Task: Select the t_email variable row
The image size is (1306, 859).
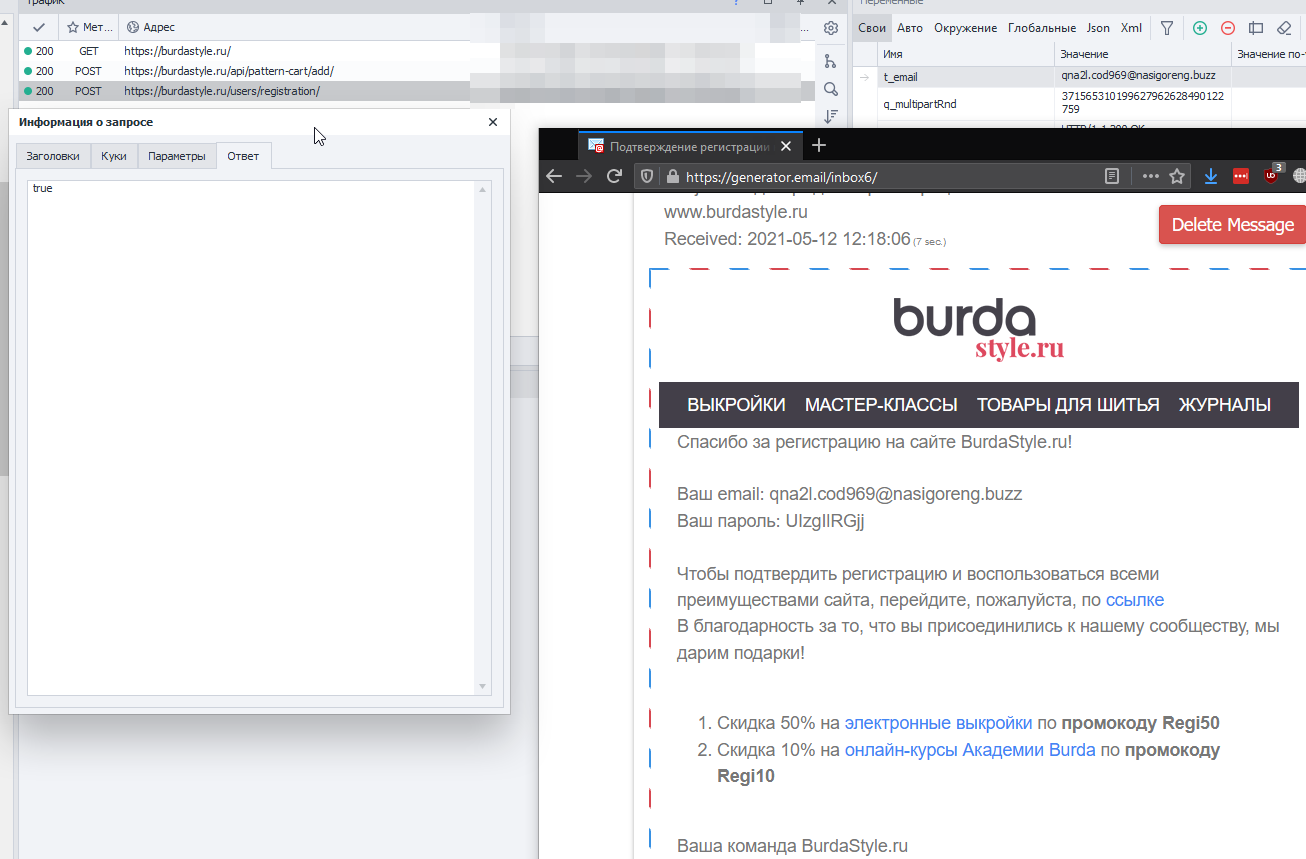Action: [x=1079, y=76]
